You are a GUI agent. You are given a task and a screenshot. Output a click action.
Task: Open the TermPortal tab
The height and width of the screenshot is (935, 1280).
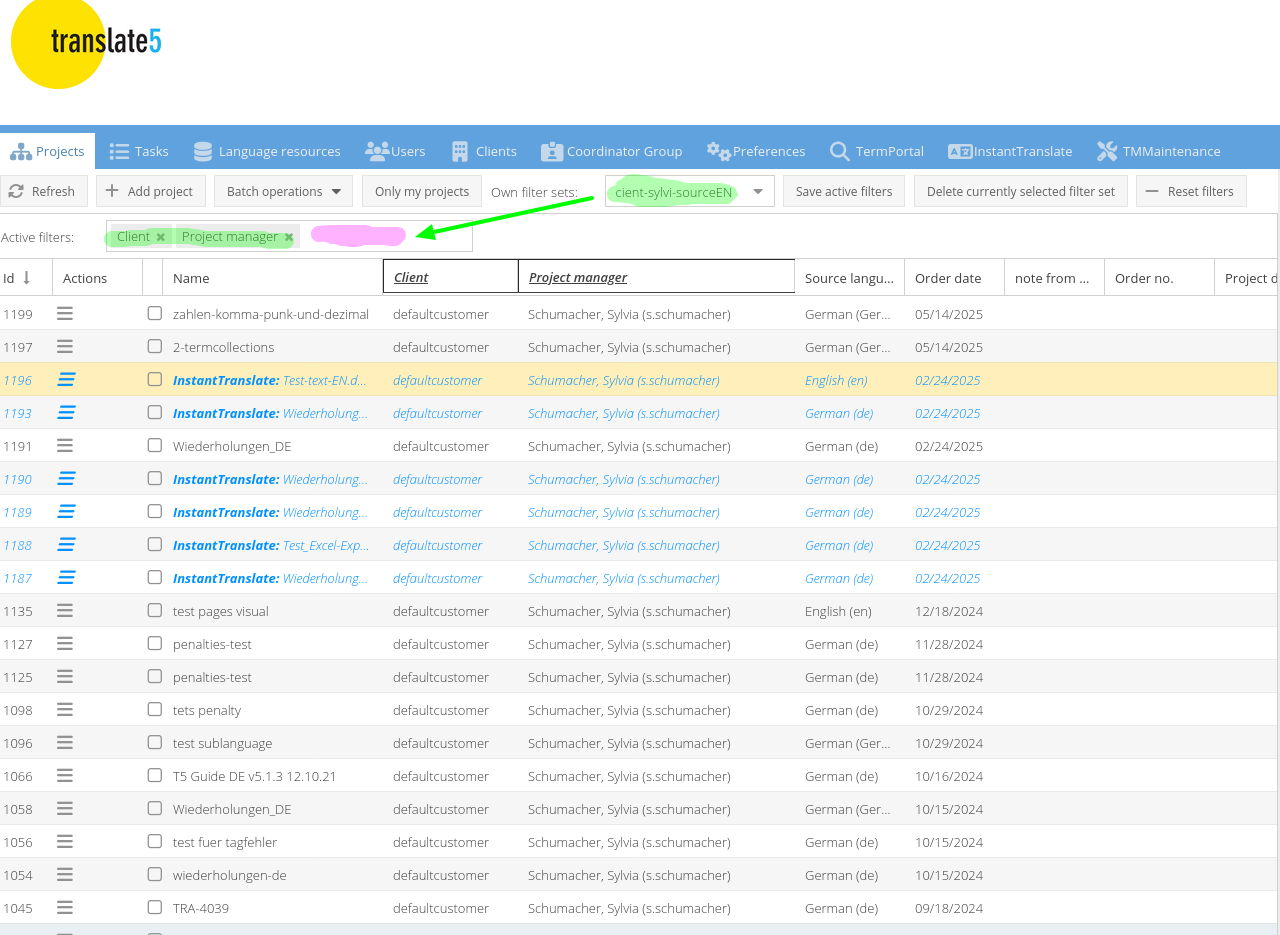point(877,151)
